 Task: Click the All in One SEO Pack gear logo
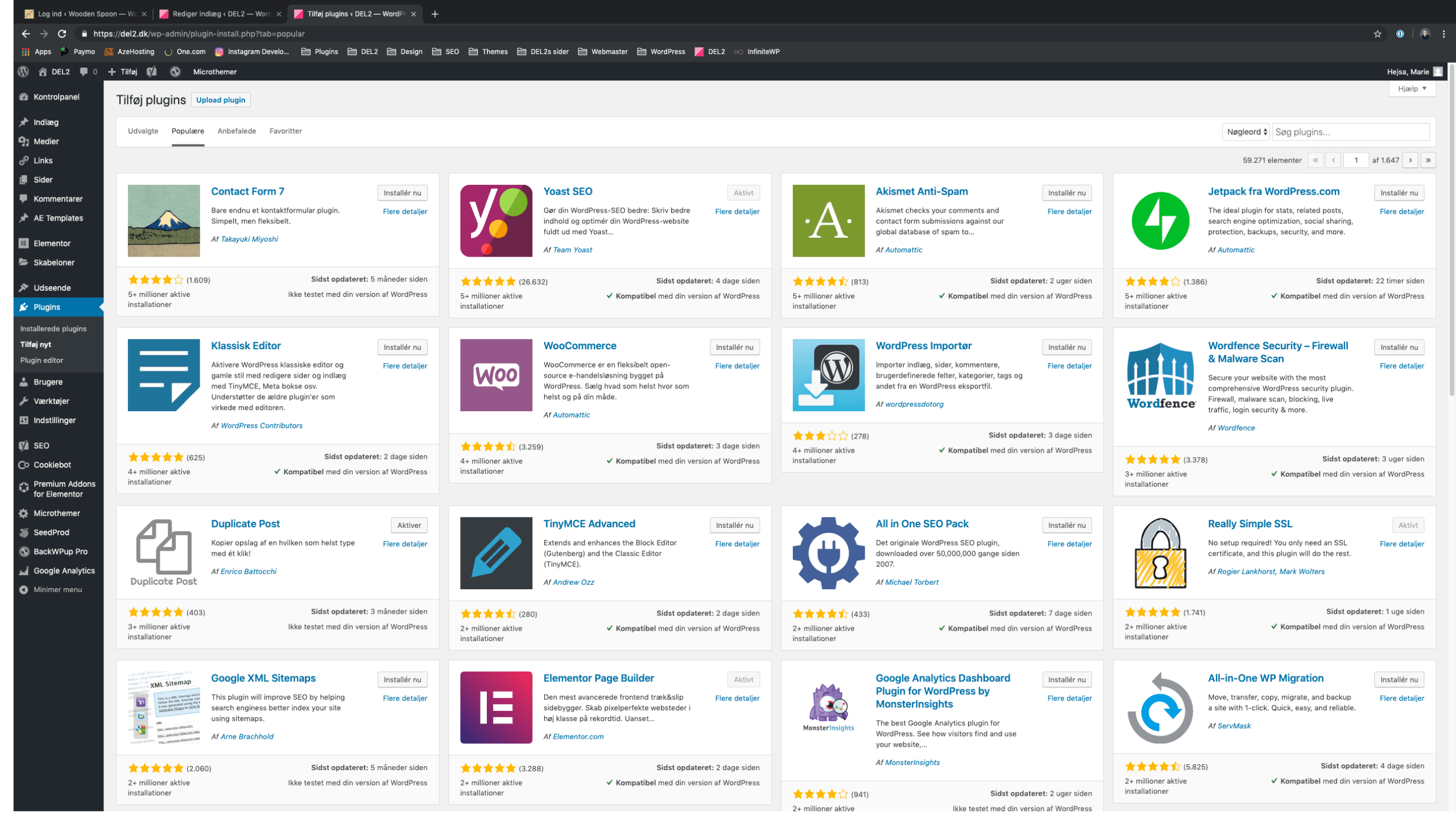point(828,553)
